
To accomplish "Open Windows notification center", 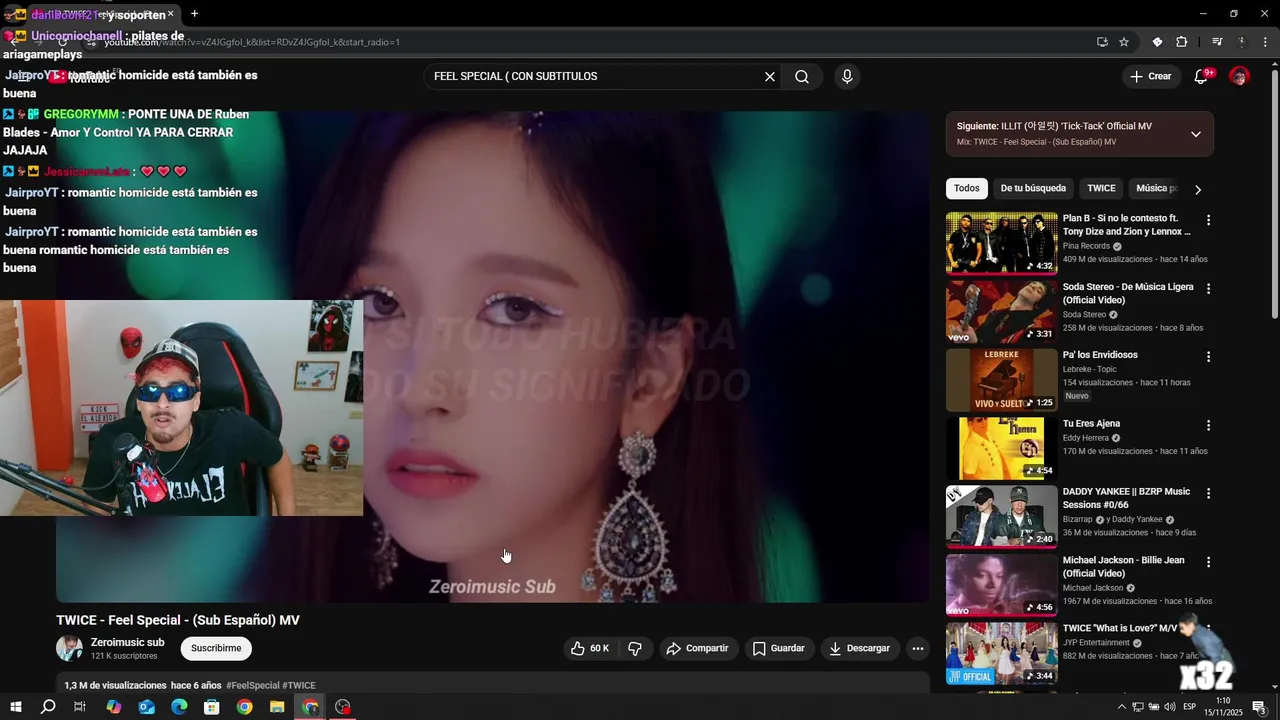I will click(1261, 708).
